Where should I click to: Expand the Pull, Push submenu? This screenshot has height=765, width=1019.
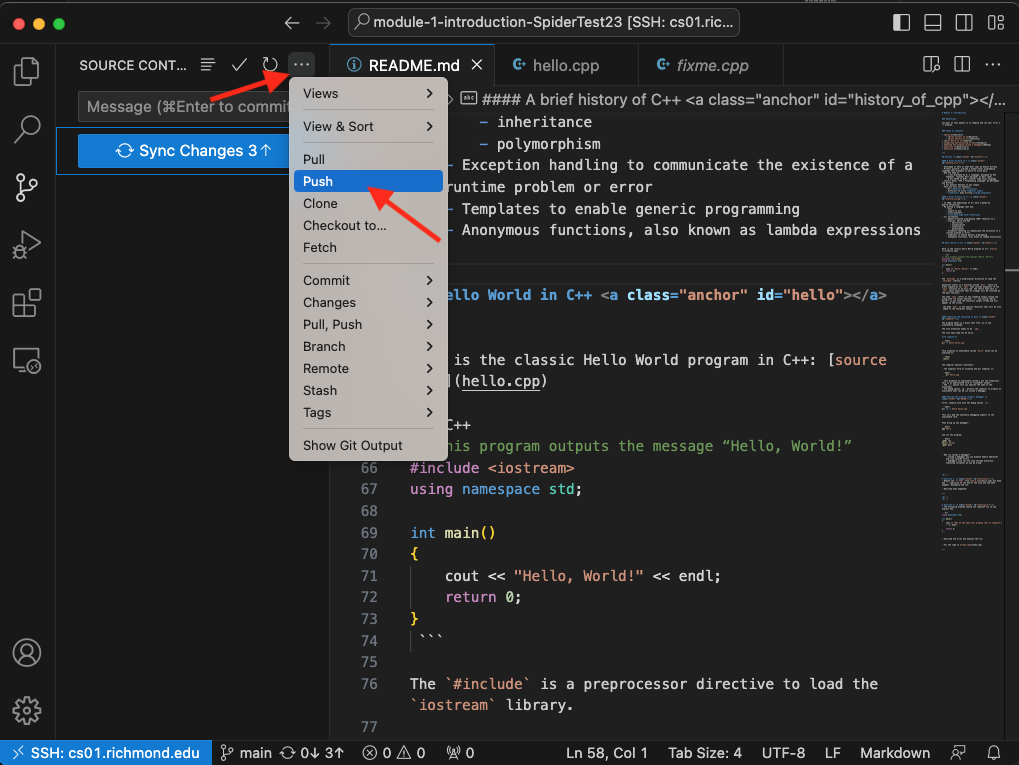pos(368,324)
